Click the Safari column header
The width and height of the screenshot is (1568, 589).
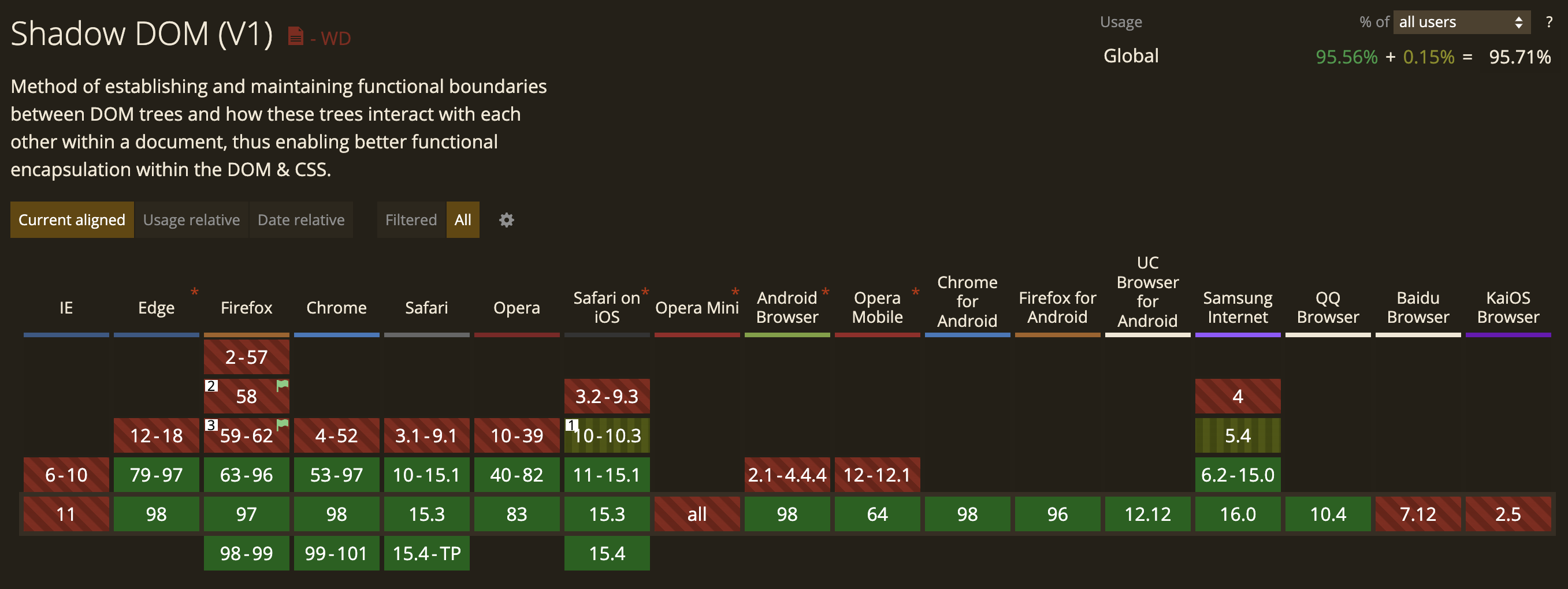(427, 308)
